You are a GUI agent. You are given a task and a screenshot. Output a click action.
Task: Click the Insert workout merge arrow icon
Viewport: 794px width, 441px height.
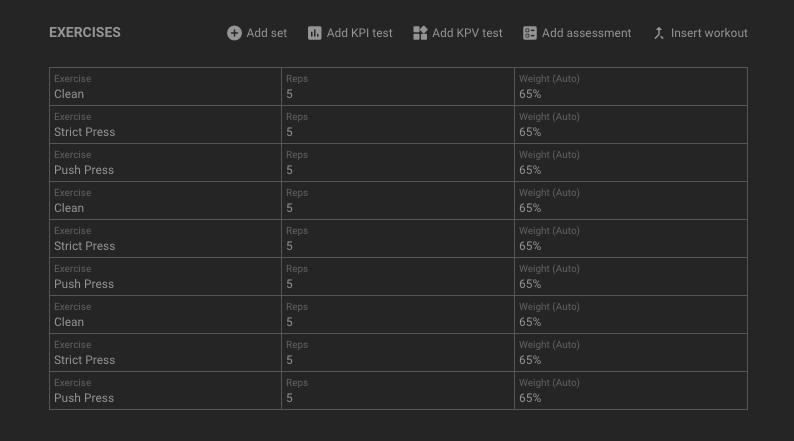(658, 33)
